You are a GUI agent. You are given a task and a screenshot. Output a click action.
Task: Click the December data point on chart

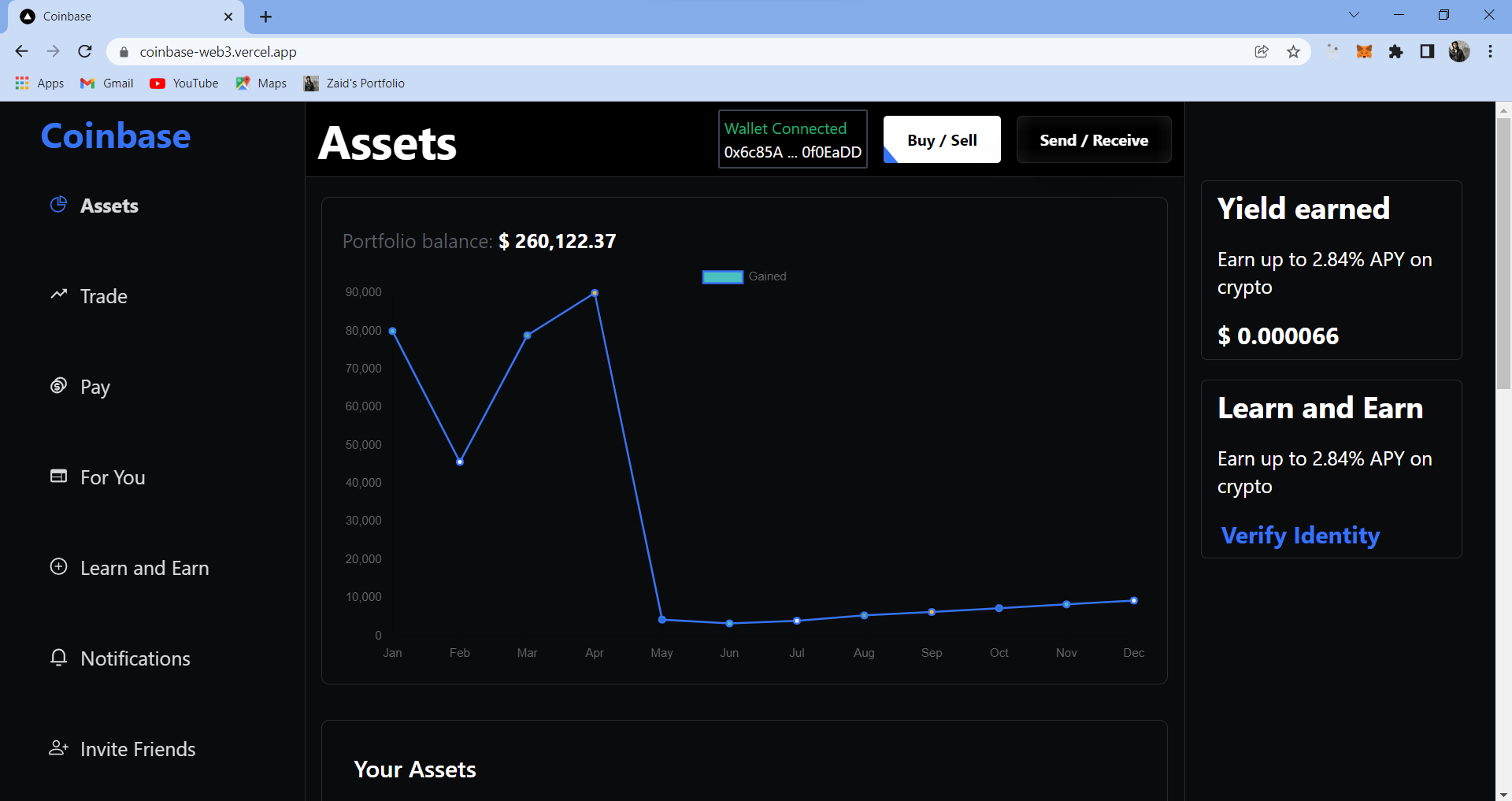pyautogui.click(x=1134, y=601)
